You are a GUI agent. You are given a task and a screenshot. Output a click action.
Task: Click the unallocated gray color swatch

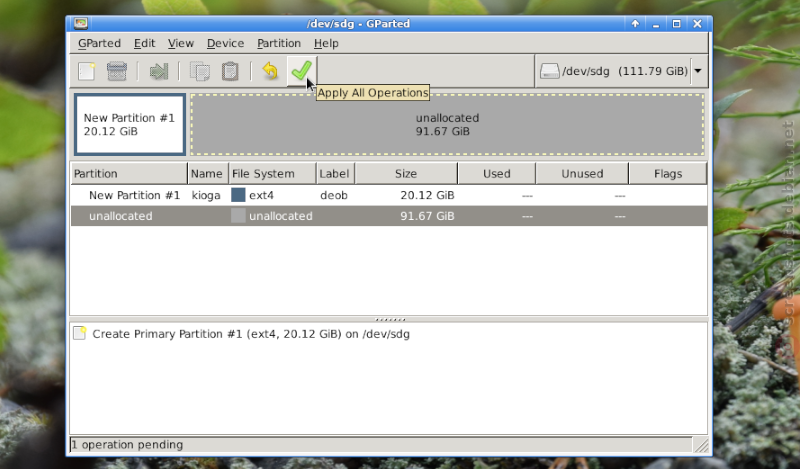pyautogui.click(x=238, y=216)
